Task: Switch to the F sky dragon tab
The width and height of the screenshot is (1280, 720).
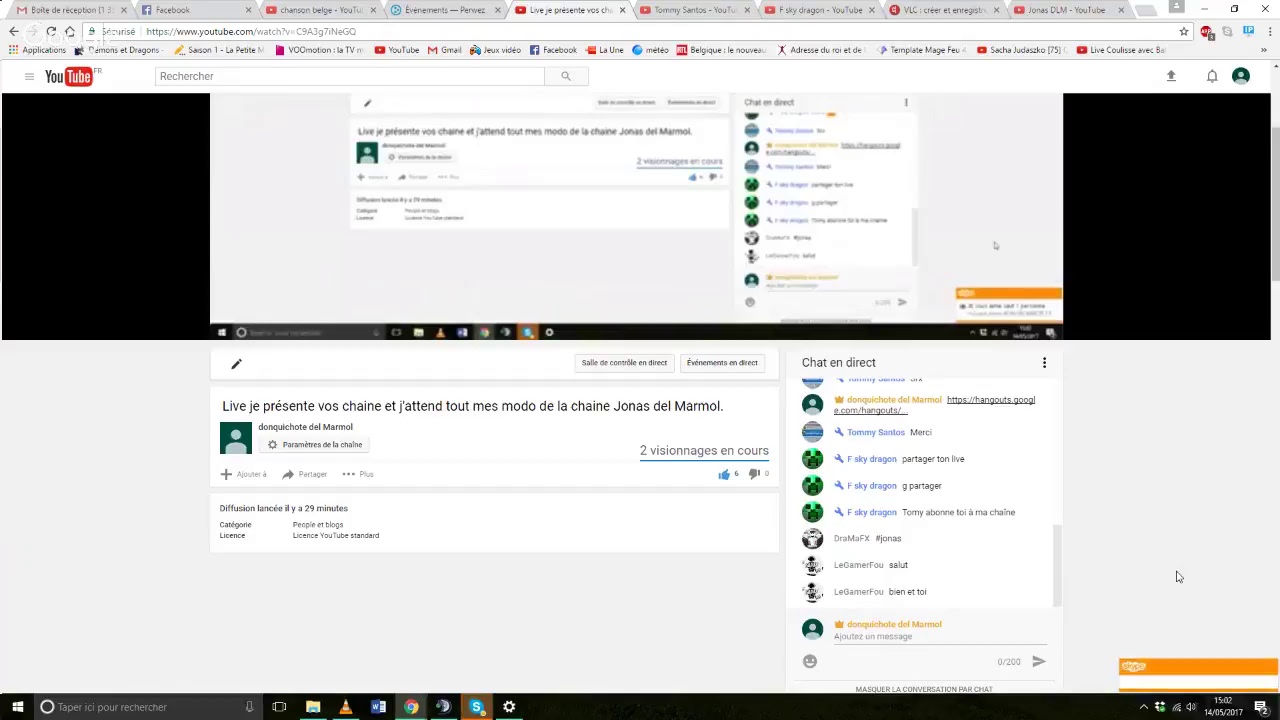Action: coord(819,10)
